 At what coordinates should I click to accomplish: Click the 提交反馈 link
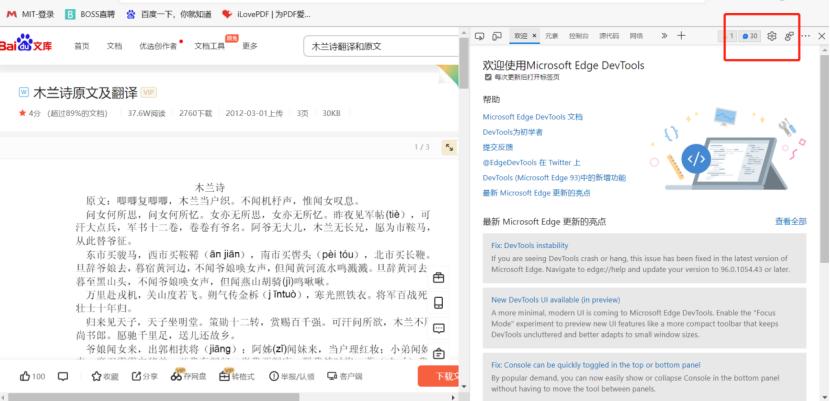(x=498, y=147)
